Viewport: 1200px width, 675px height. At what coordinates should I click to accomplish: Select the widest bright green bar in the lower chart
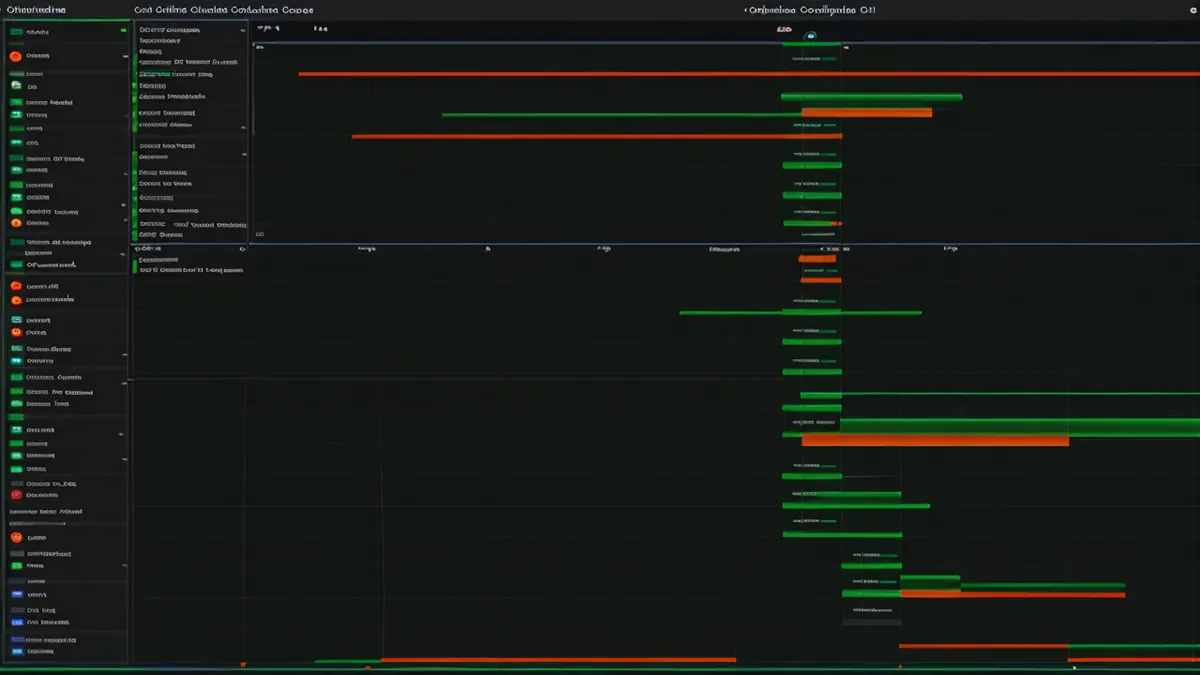pos(1020,427)
